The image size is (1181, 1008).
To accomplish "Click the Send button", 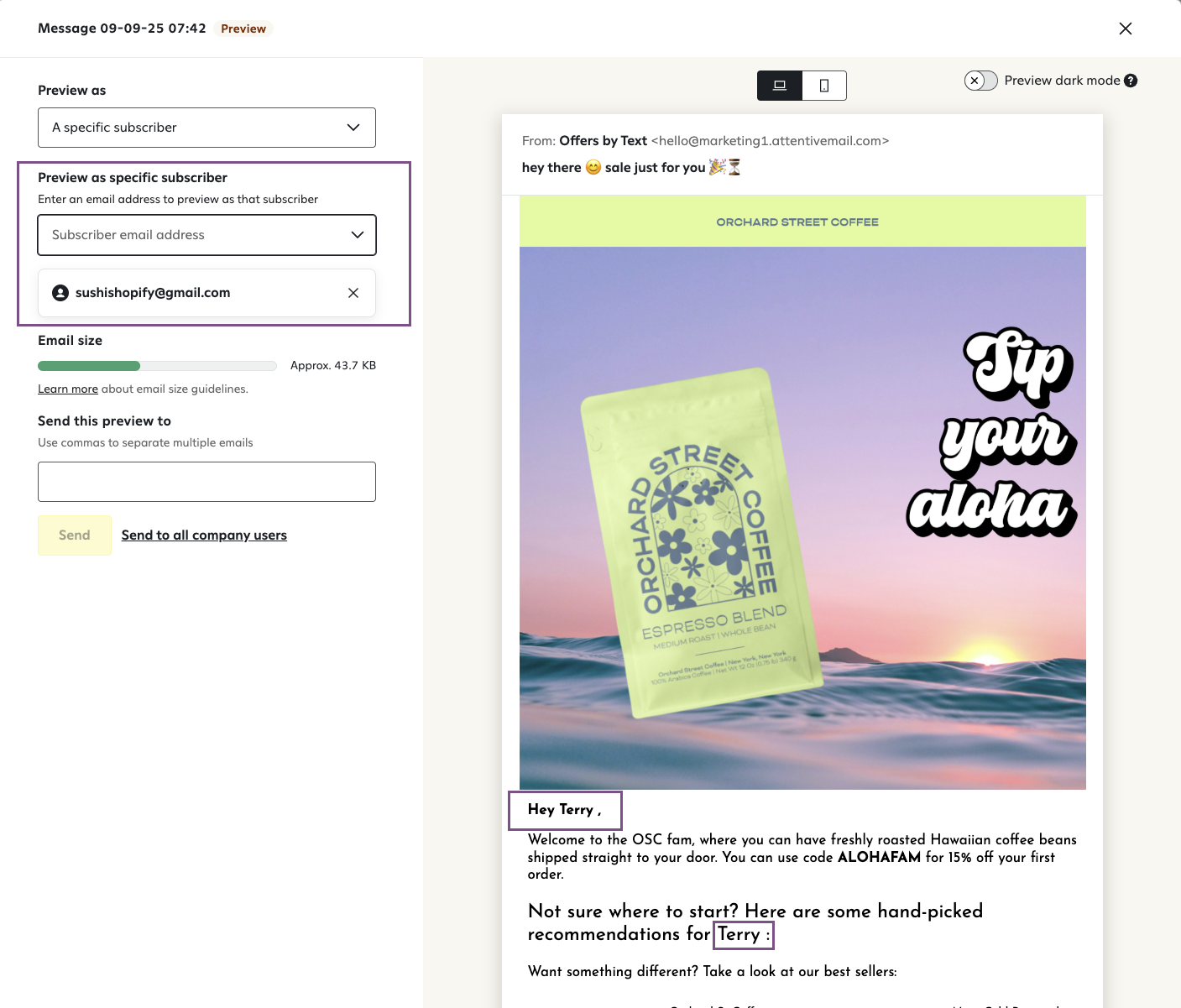I will coord(75,535).
